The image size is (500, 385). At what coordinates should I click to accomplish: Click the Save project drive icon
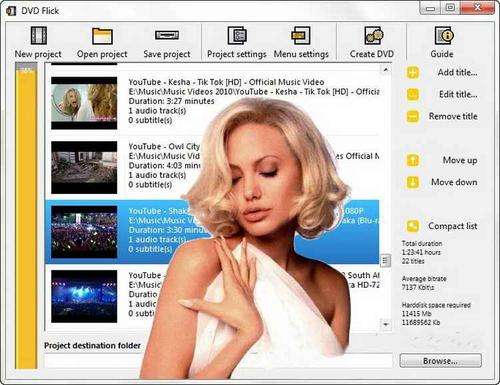click(x=167, y=35)
